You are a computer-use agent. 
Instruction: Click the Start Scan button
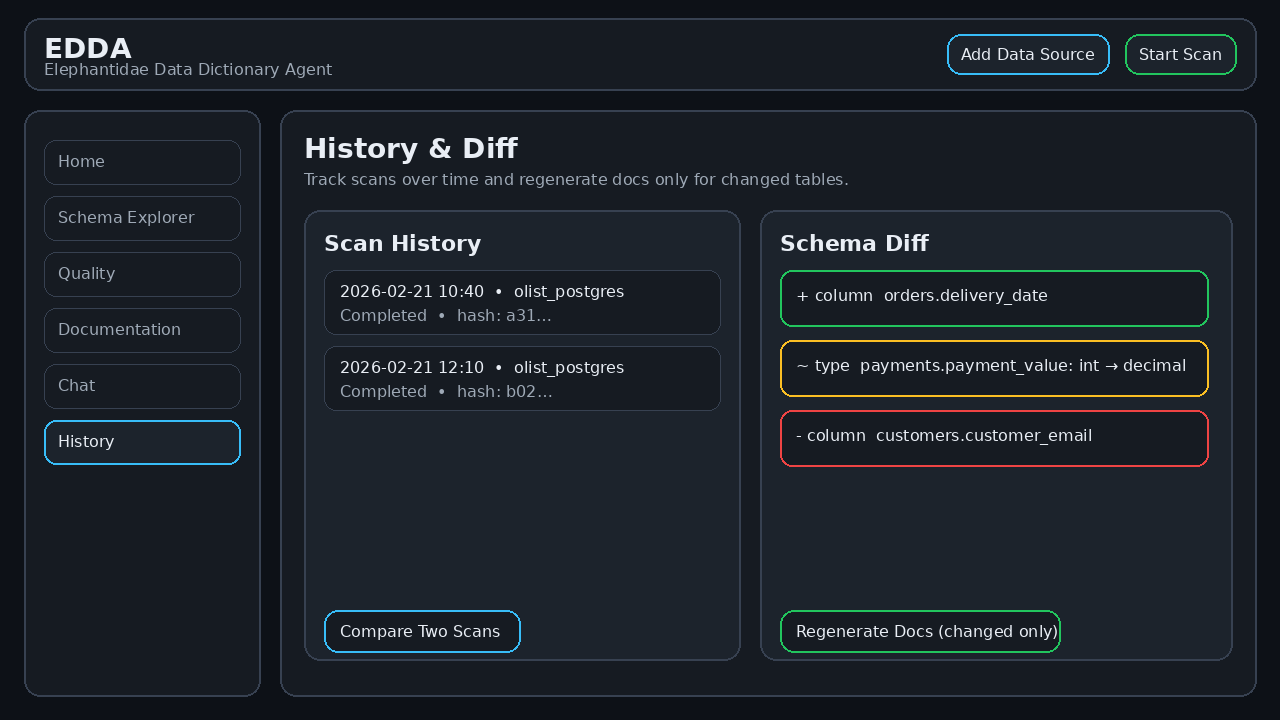point(1180,54)
